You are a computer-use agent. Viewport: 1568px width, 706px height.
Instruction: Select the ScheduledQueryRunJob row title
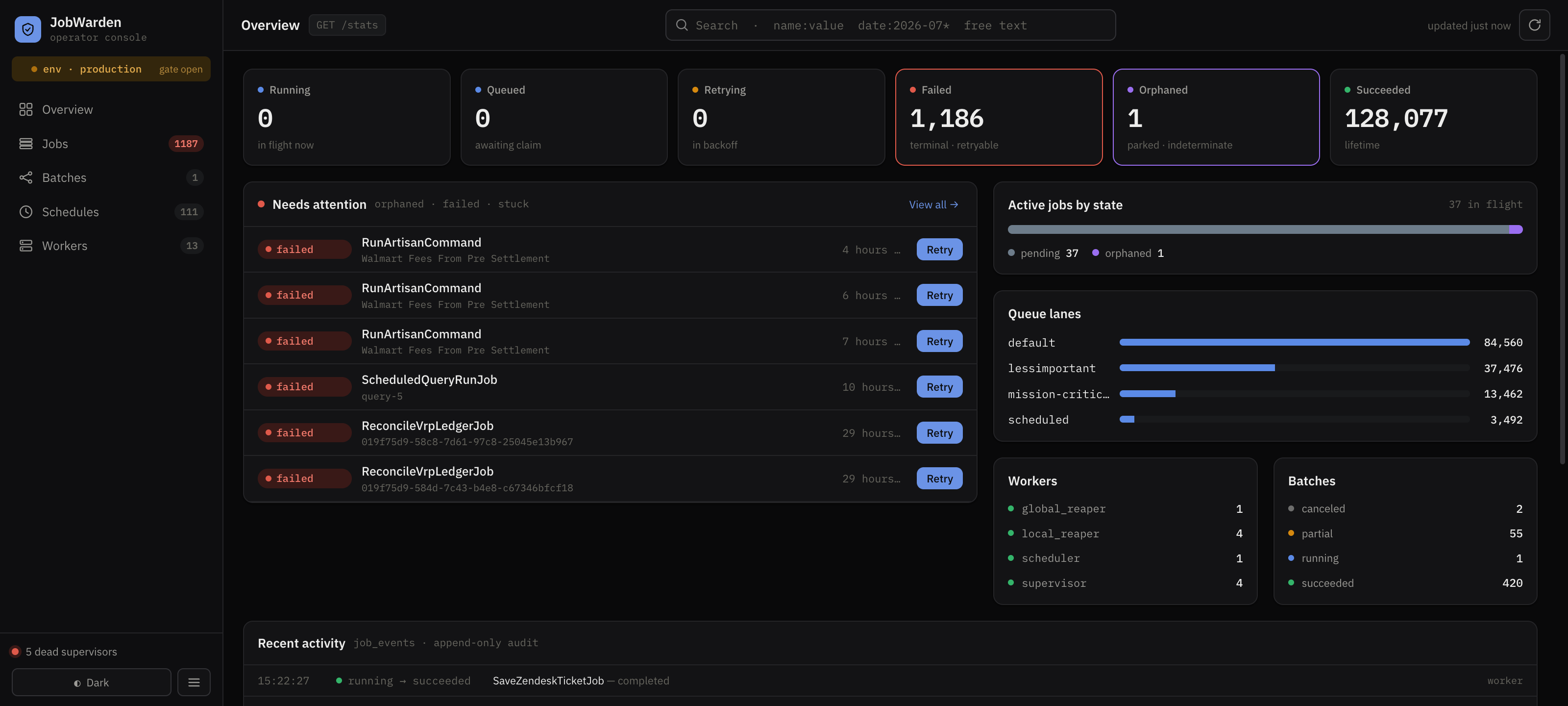tap(429, 380)
